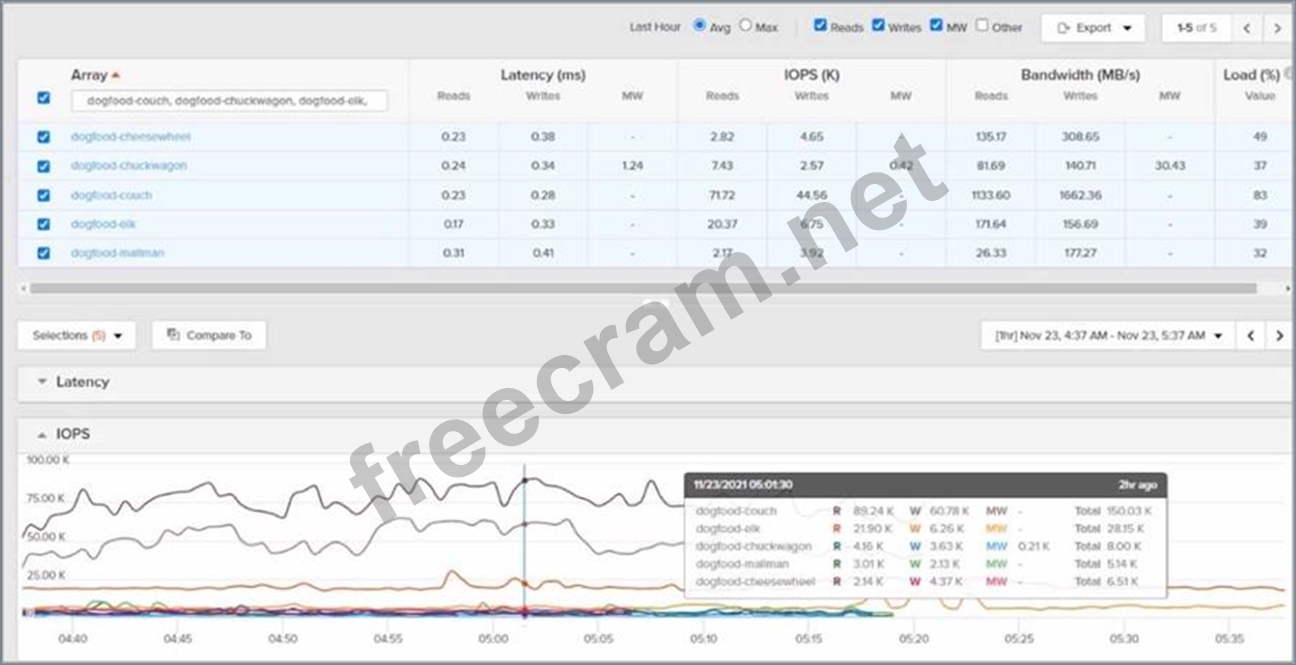Image resolution: width=1296 pixels, height=665 pixels.
Task: Go to previous time range arrow
Action: pyautogui.click(x=1250, y=336)
